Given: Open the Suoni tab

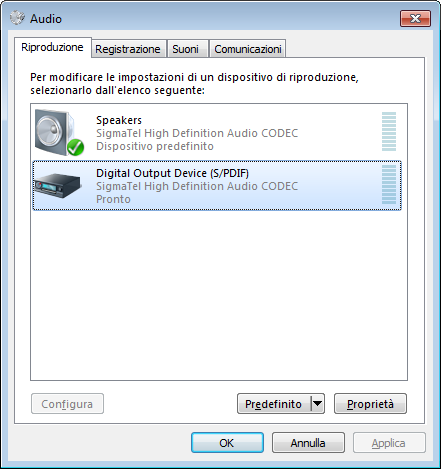Looking at the screenshot, I should [x=186, y=49].
